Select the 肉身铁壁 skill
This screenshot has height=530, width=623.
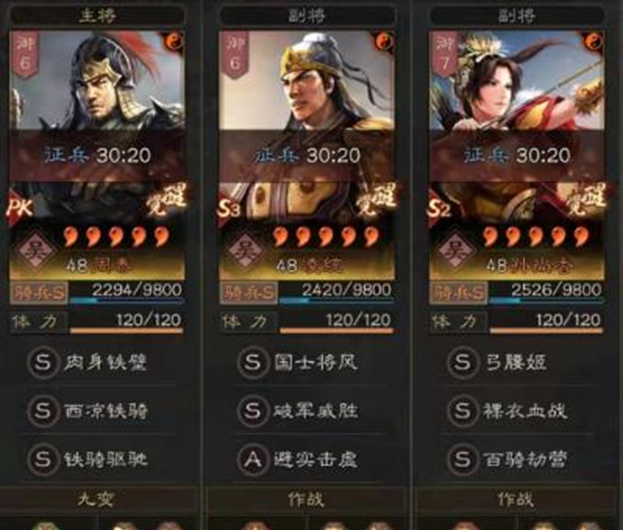coord(105,362)
